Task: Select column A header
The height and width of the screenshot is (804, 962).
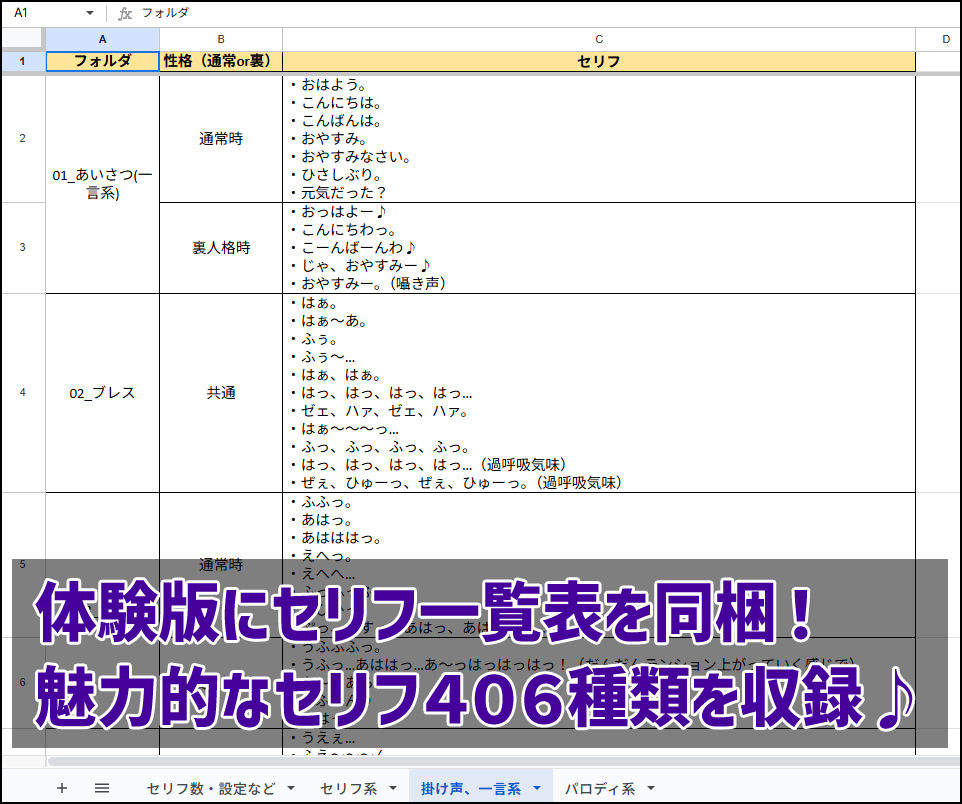Action: [x=102, y=39]
